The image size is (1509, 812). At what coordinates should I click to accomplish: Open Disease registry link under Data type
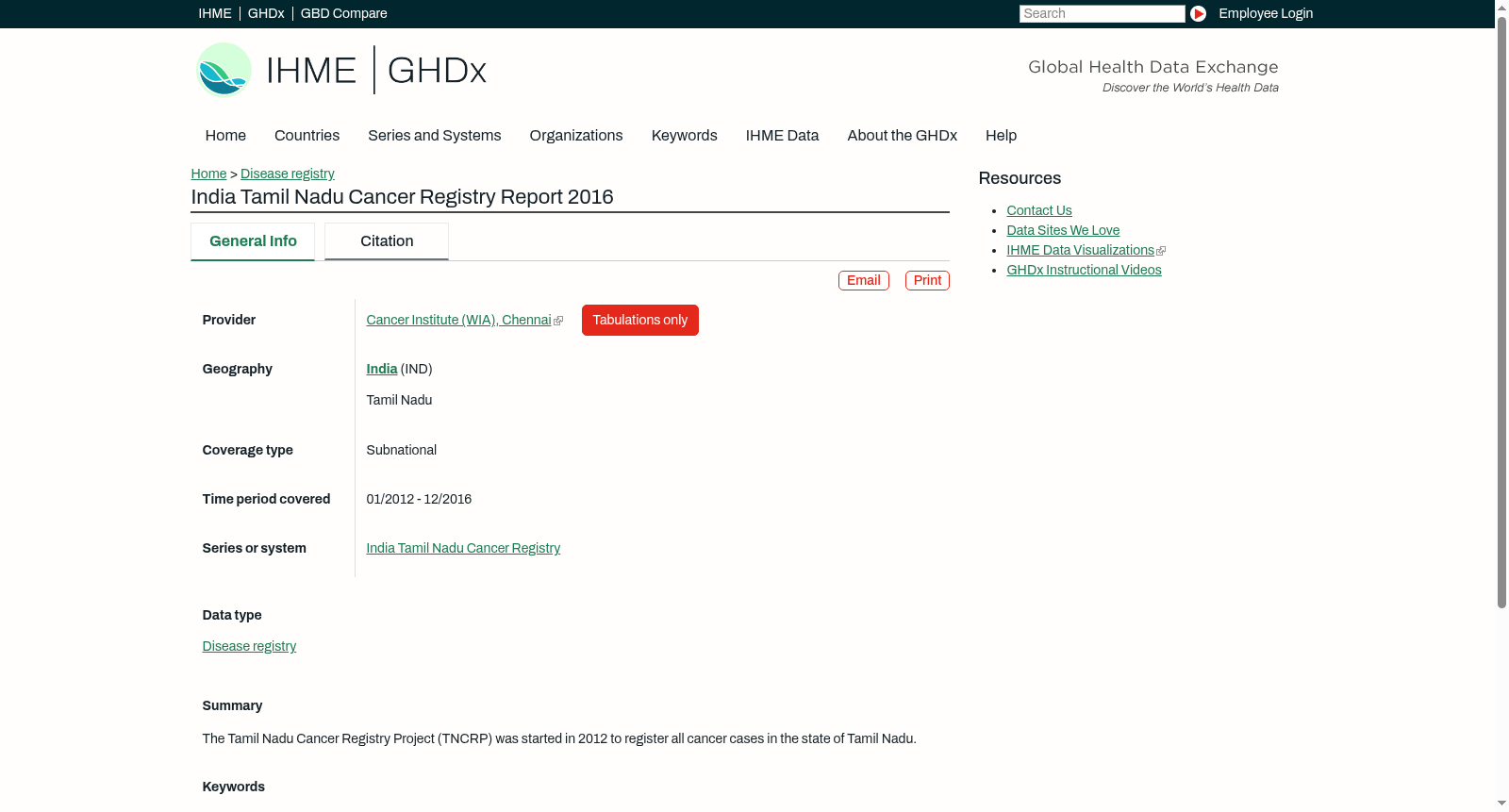coord(249,647)
